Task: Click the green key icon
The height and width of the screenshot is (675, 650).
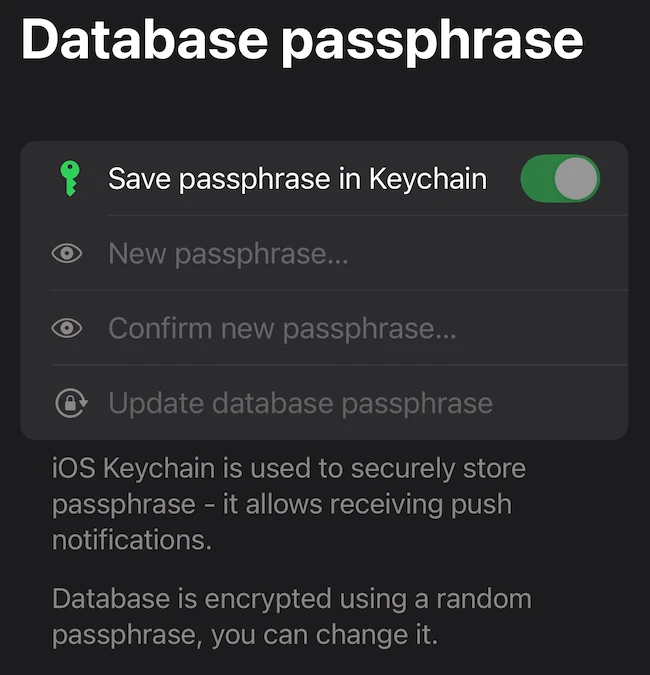Action: [70, 178]
